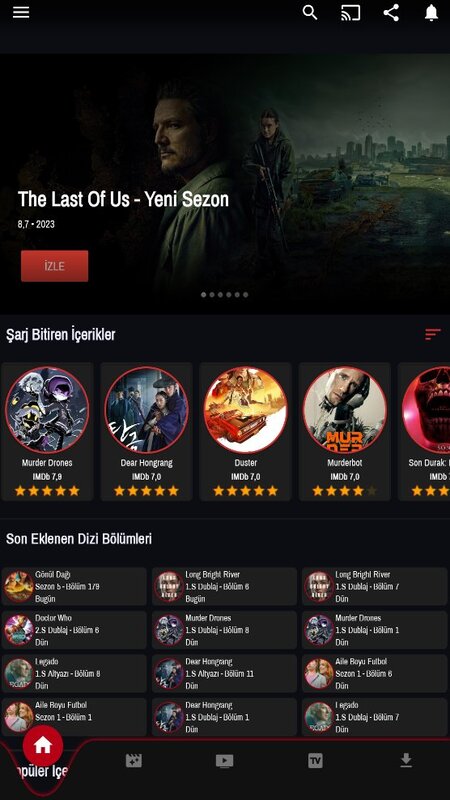This screenshot has height=800, width=450.
Task: Open the movies clapperboard tab icon
Action: tap(134, 761)
